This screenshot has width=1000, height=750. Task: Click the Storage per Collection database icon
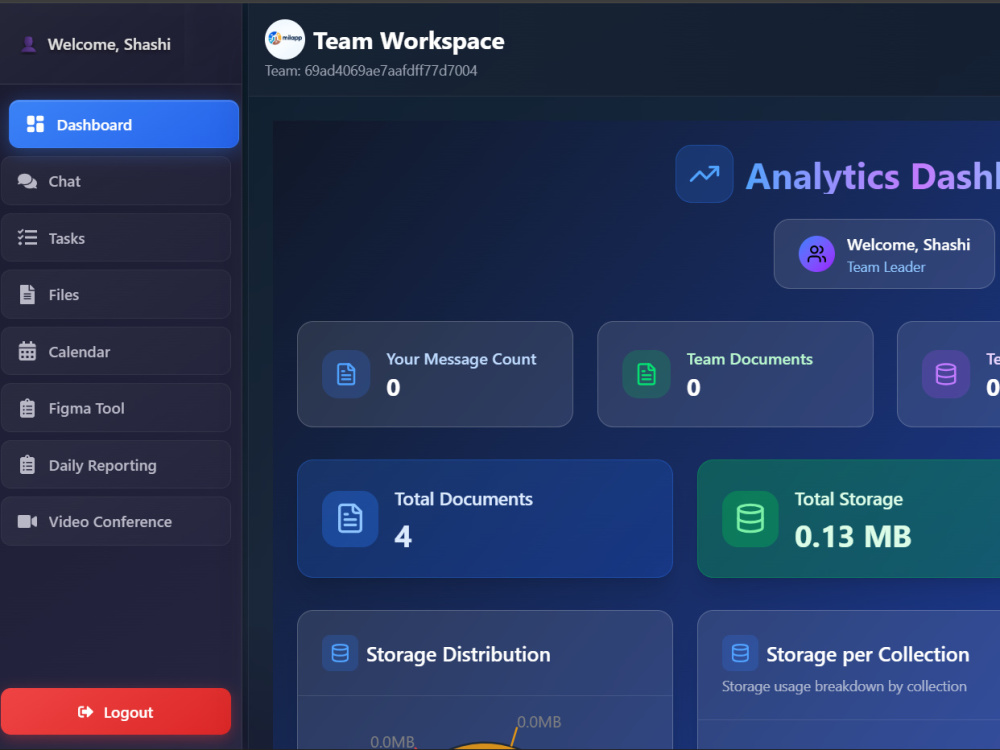pyautogui.click(x=740, y=653)
